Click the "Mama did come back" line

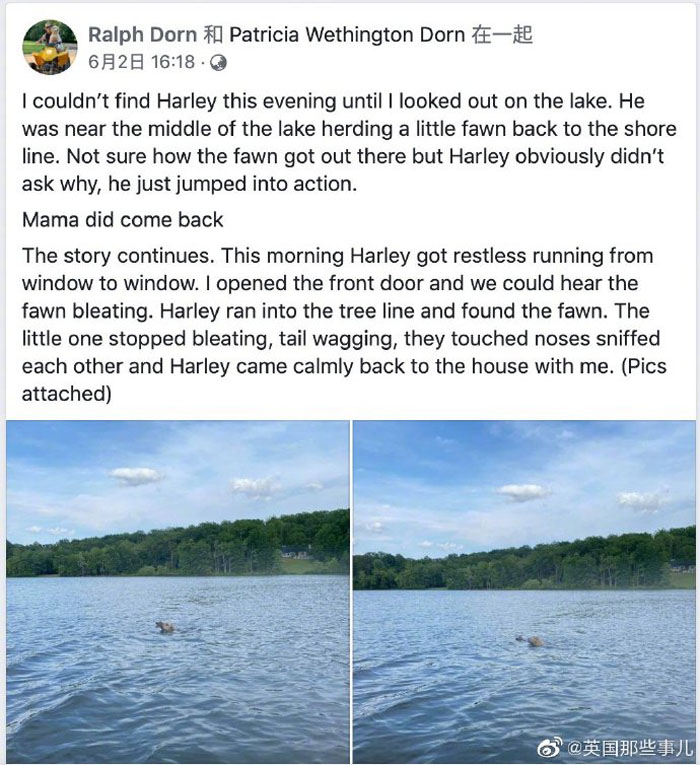pyautogui.click(x=123, y=220)
